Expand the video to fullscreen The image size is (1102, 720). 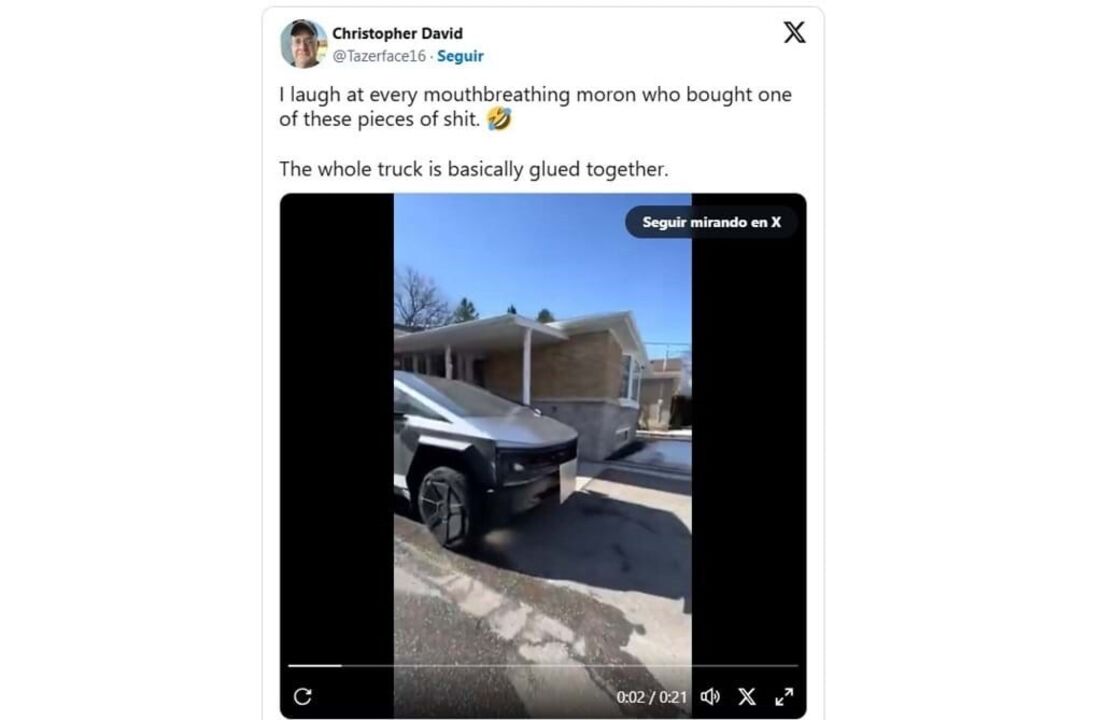[784, 696]
